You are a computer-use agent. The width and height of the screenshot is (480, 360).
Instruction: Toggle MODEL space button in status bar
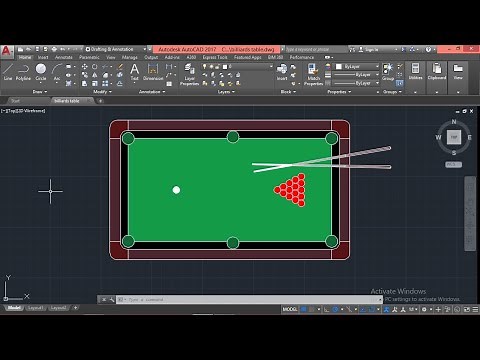[x=290, y=309]
